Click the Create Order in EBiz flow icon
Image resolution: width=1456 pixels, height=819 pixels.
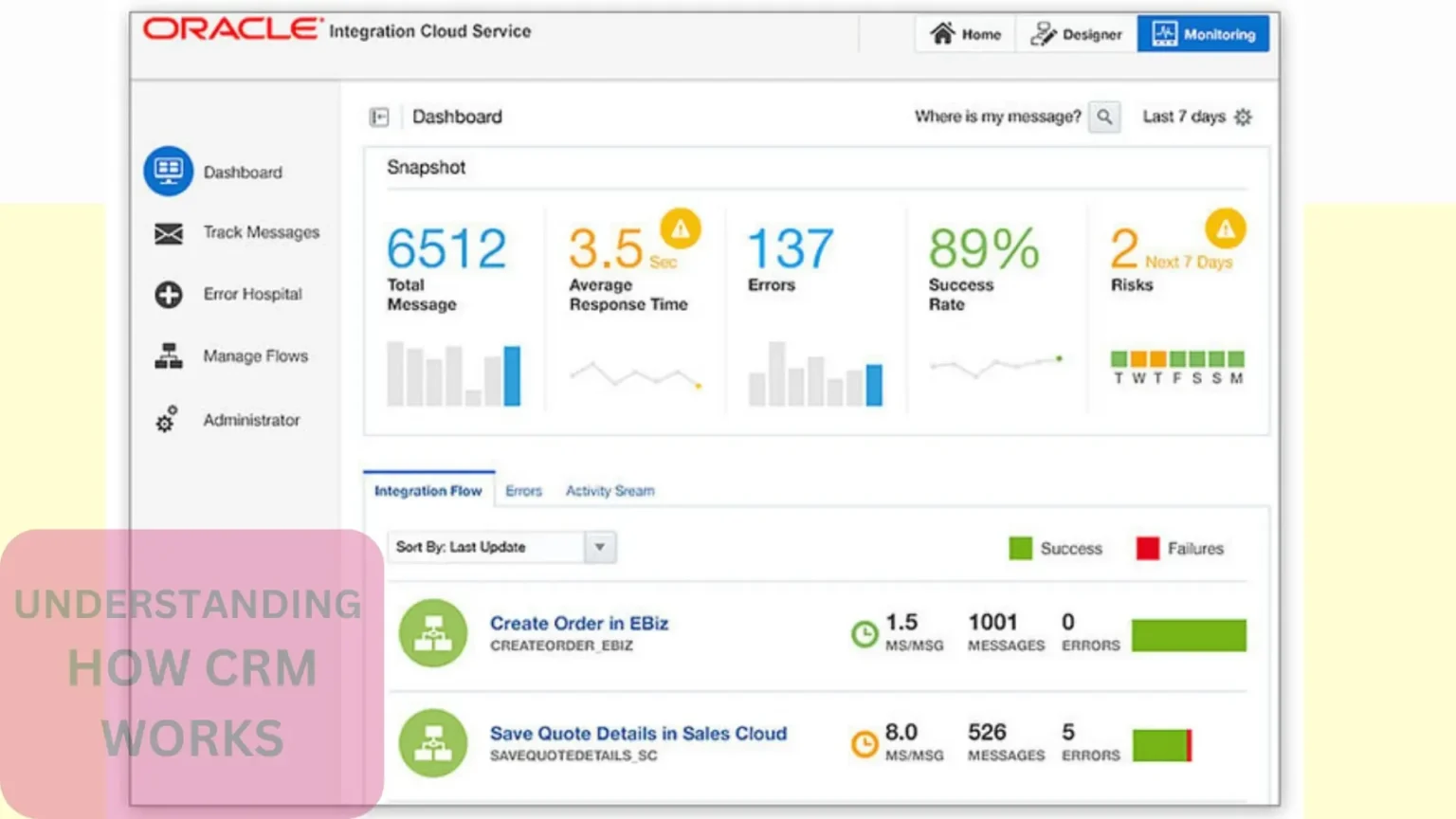point(433,633)
